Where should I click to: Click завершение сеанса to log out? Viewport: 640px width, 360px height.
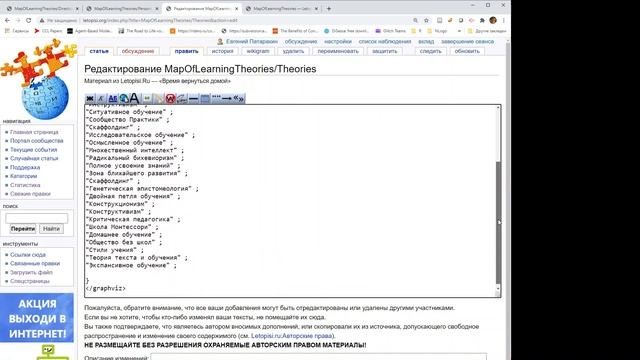pyautogui.click(x=467, y=41)
